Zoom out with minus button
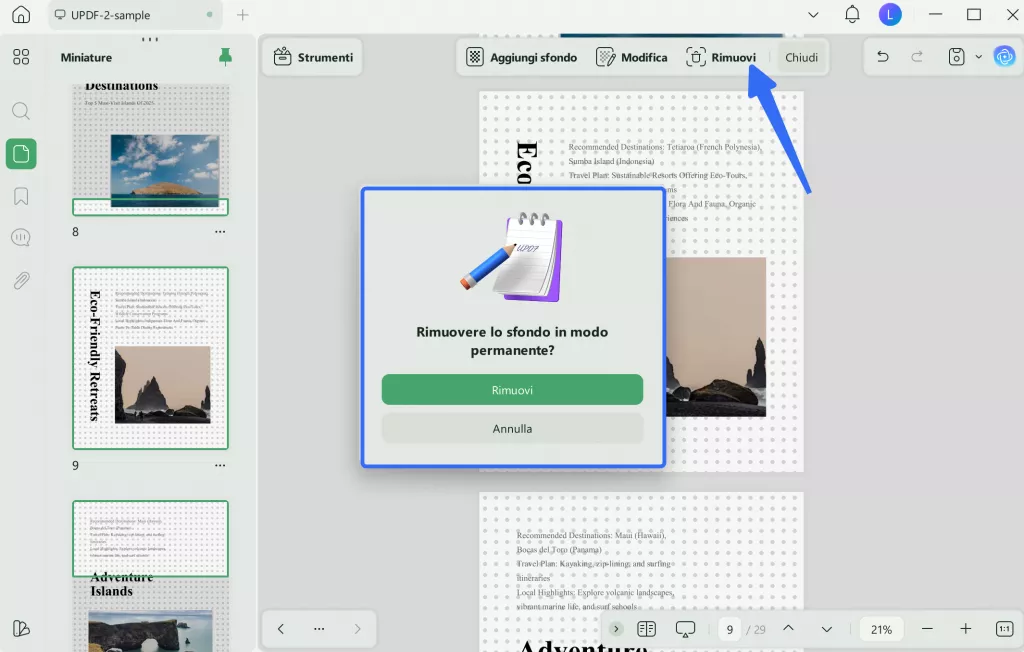This screenshot has width=1024, height=652. point(927,629)
